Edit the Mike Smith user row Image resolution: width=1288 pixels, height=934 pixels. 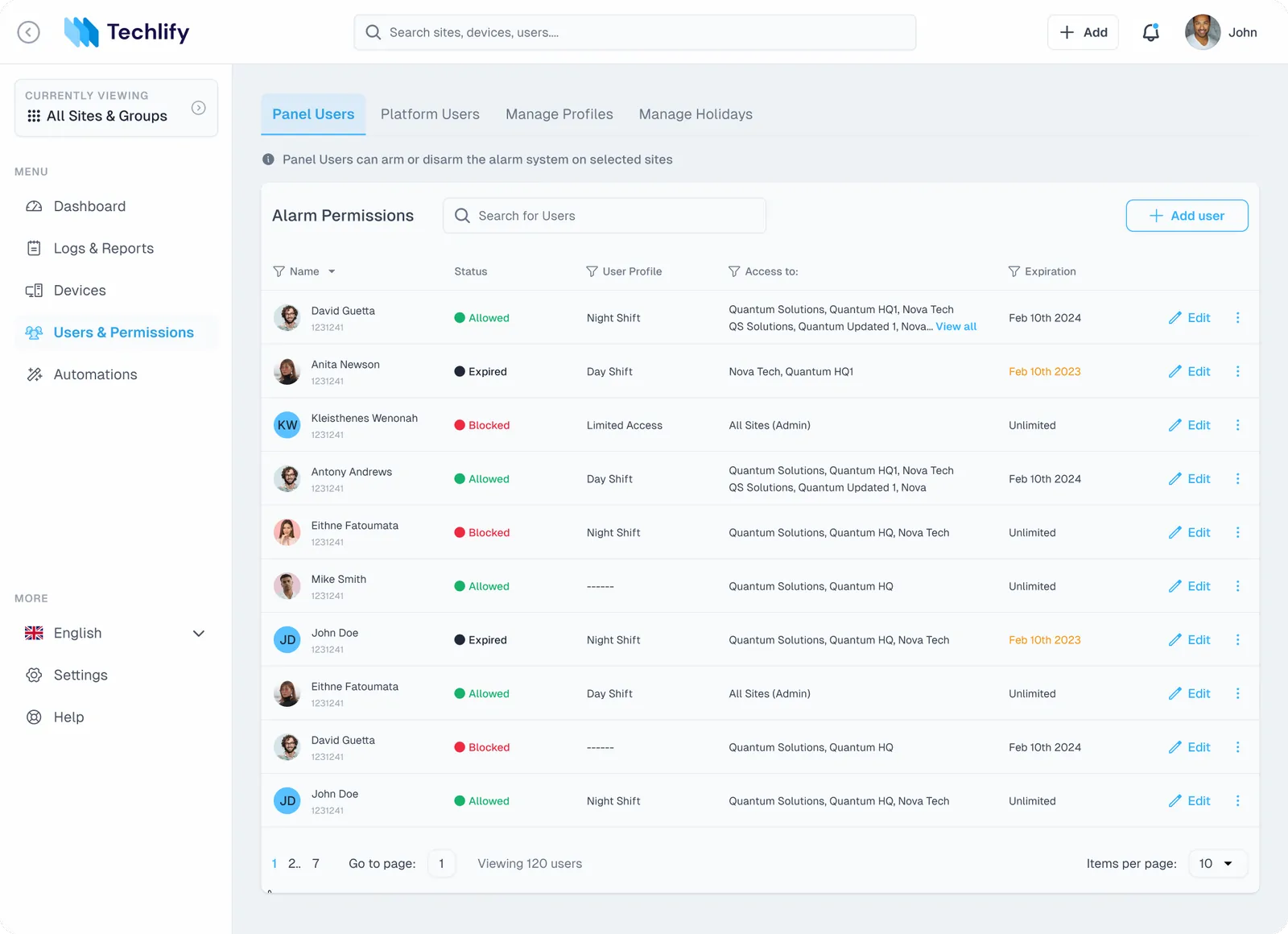1190,586
